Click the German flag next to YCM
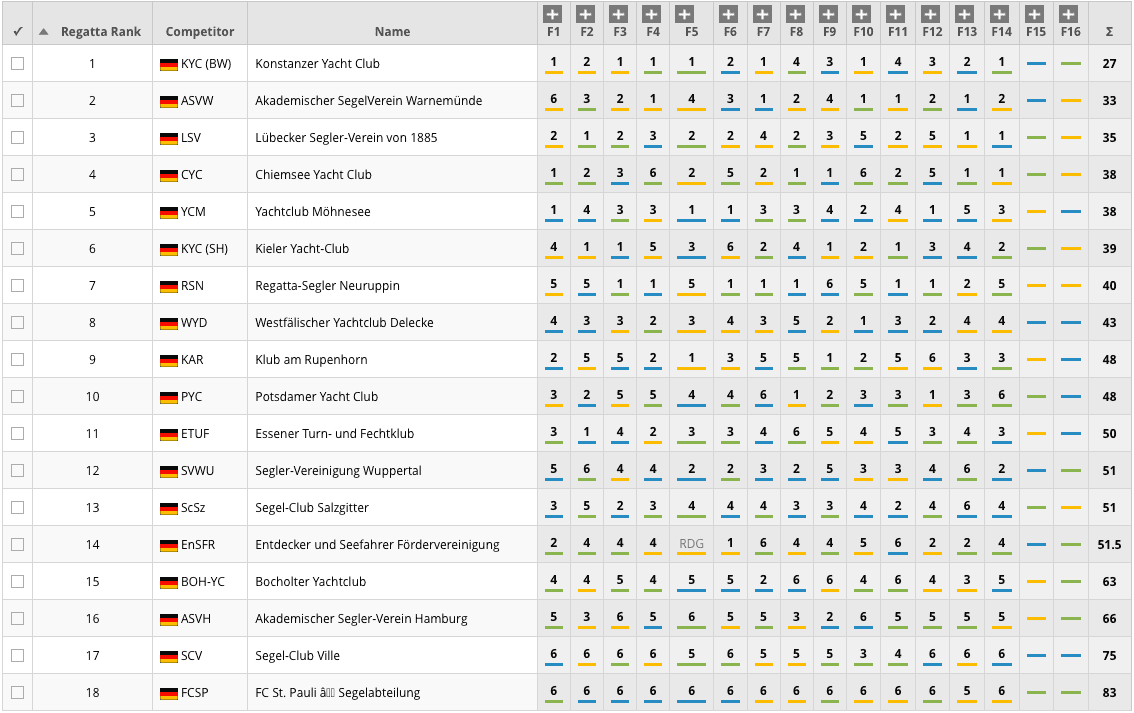1134x713 pixels. (169, 213)
